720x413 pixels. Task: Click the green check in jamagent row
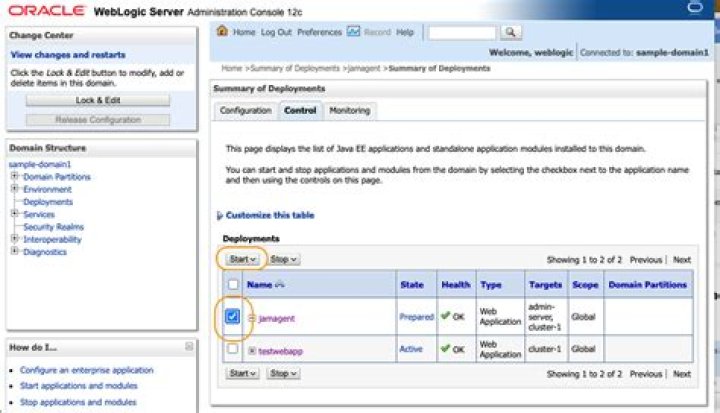coord(445,316)
